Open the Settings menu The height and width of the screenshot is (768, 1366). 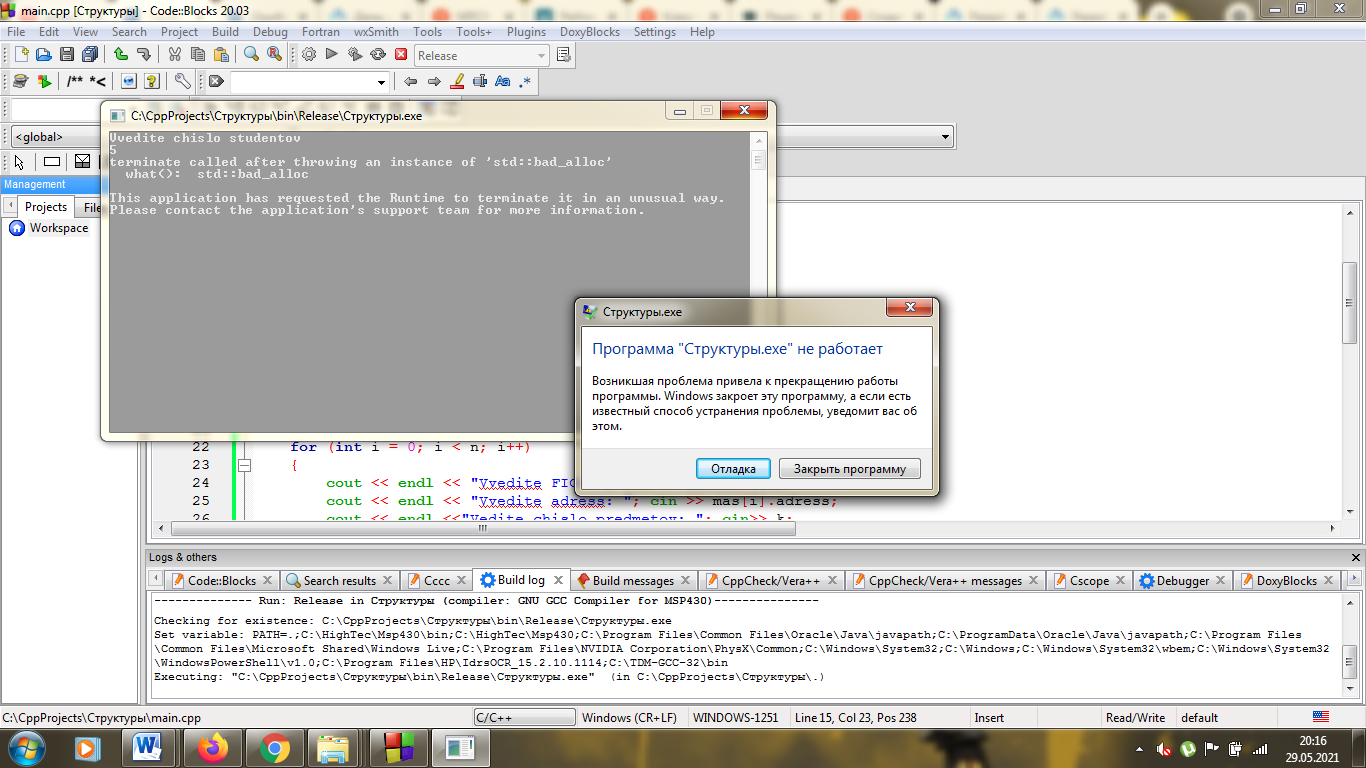pyautogui.click(x=655, y=31)
